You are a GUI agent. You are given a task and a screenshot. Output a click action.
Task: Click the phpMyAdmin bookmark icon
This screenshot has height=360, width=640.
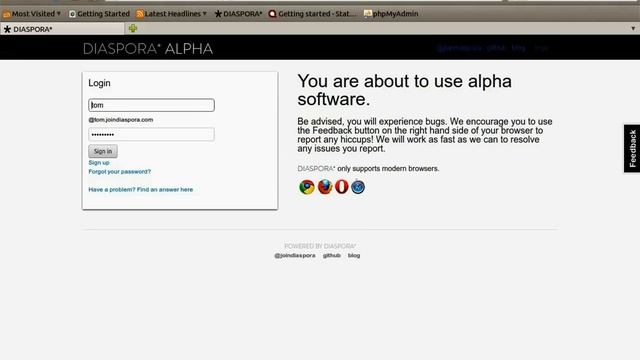[x=367, y=14]
